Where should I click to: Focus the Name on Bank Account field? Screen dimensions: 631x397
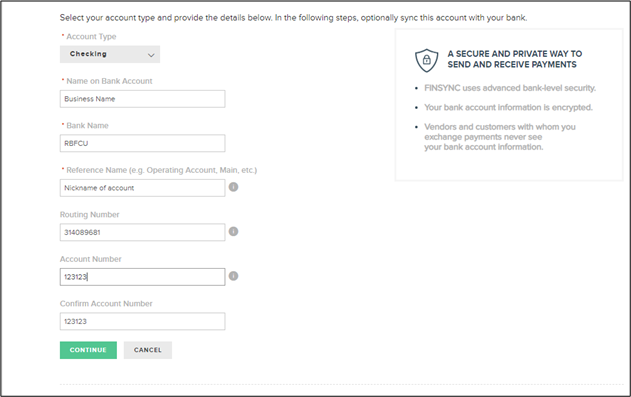pyautogui.click(x=142, y=99)
